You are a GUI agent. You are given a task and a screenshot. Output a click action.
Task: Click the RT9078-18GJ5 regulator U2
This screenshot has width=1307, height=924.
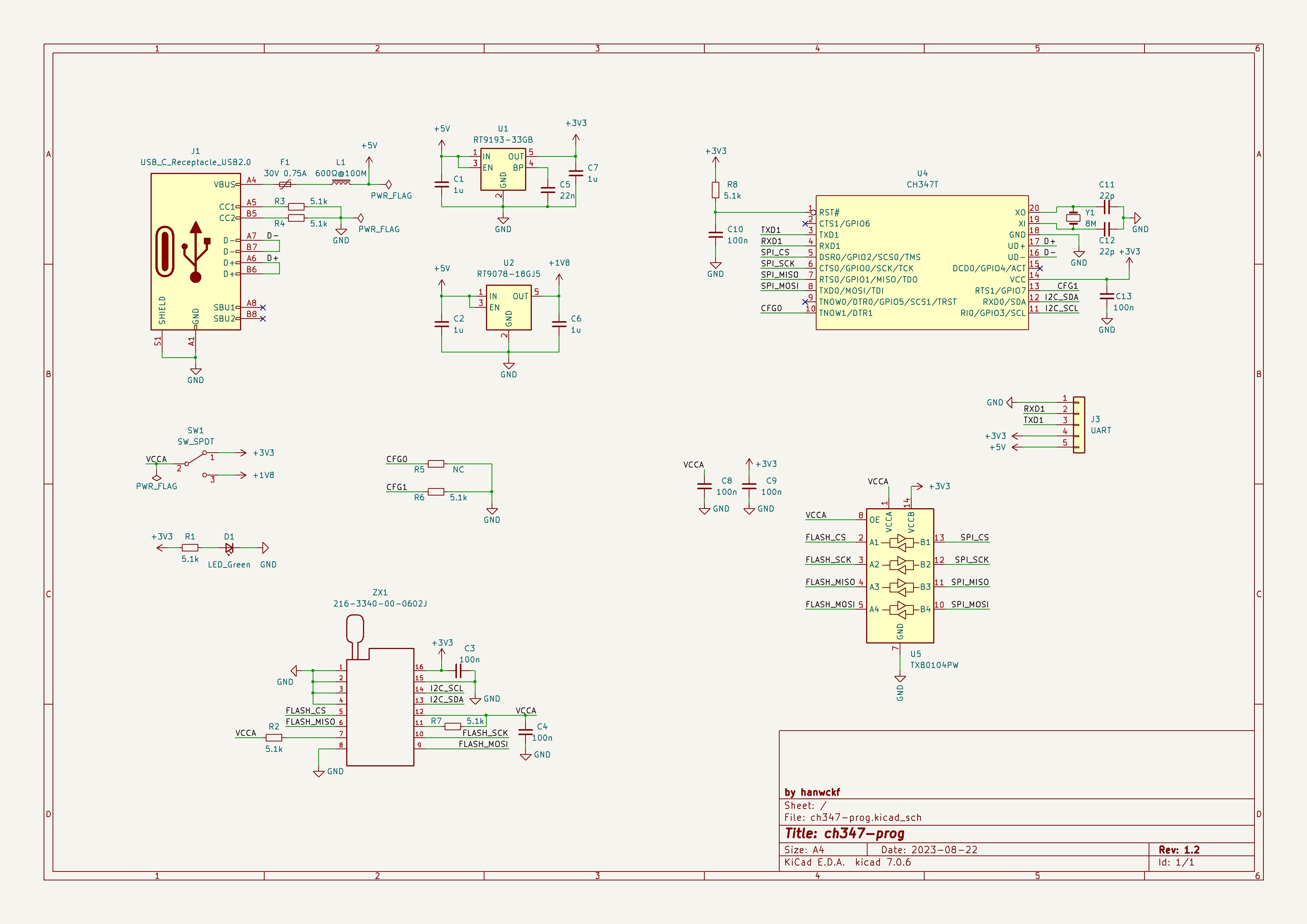tap(508, 308)
